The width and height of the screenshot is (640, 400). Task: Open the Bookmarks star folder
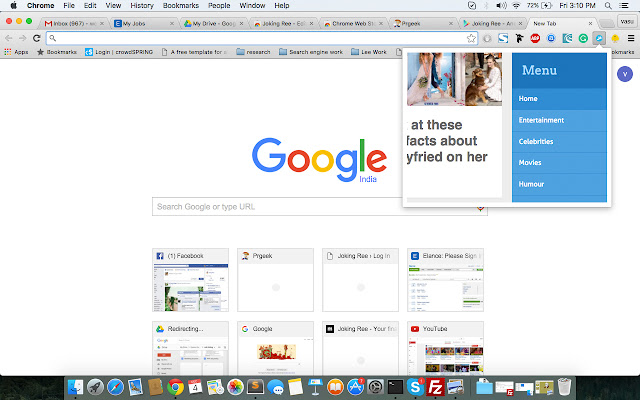(57, 52)
